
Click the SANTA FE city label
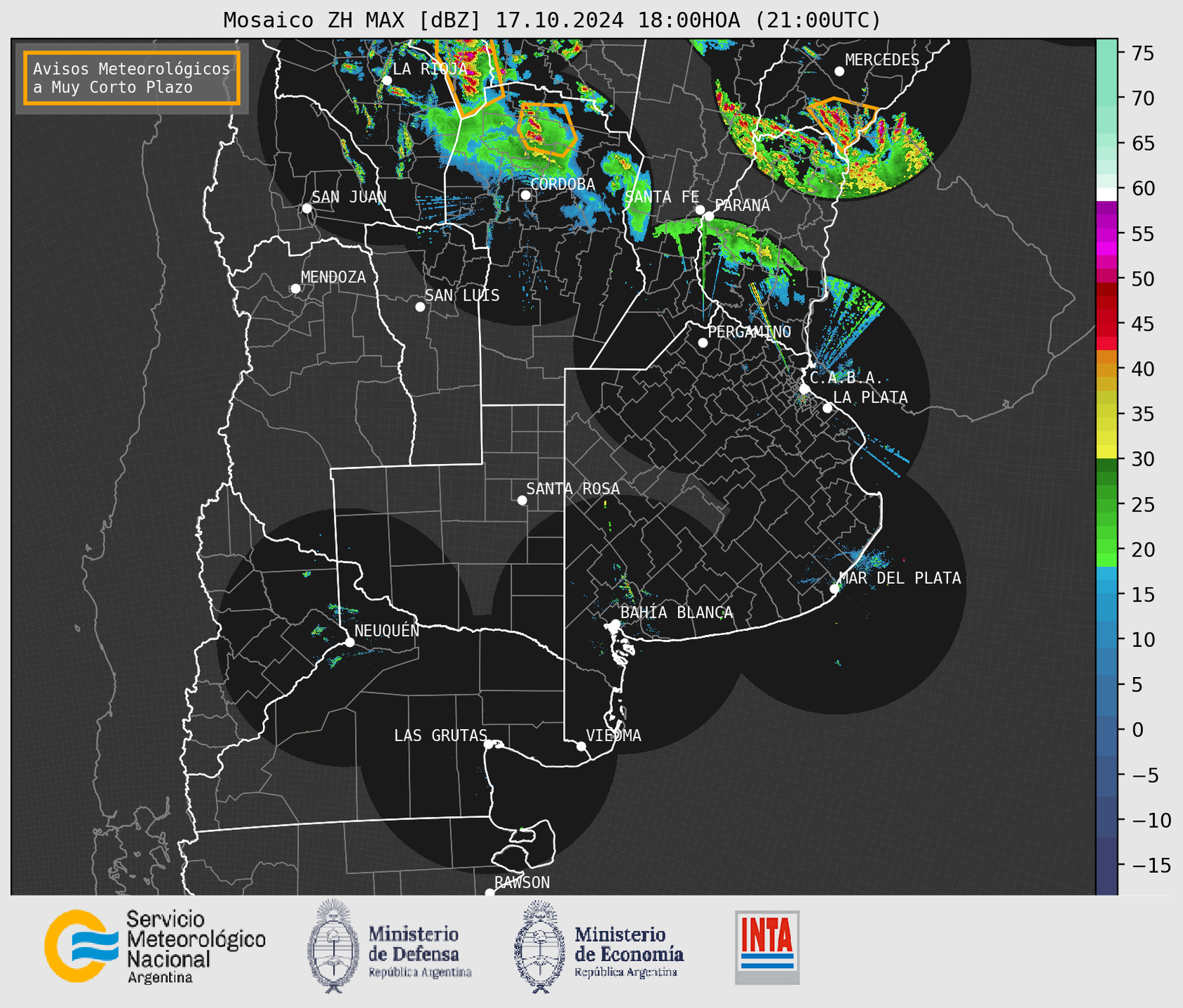(661, 197)
